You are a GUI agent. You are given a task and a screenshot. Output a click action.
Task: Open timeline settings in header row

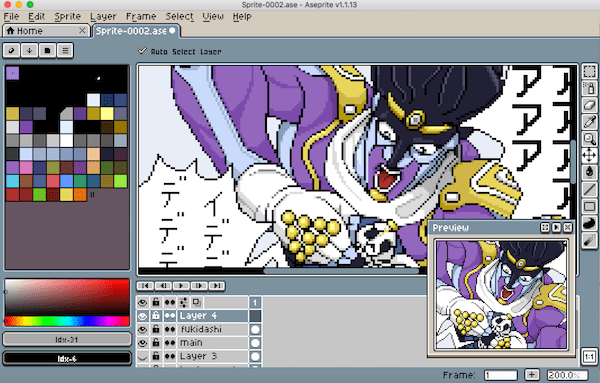coord(184,303)
